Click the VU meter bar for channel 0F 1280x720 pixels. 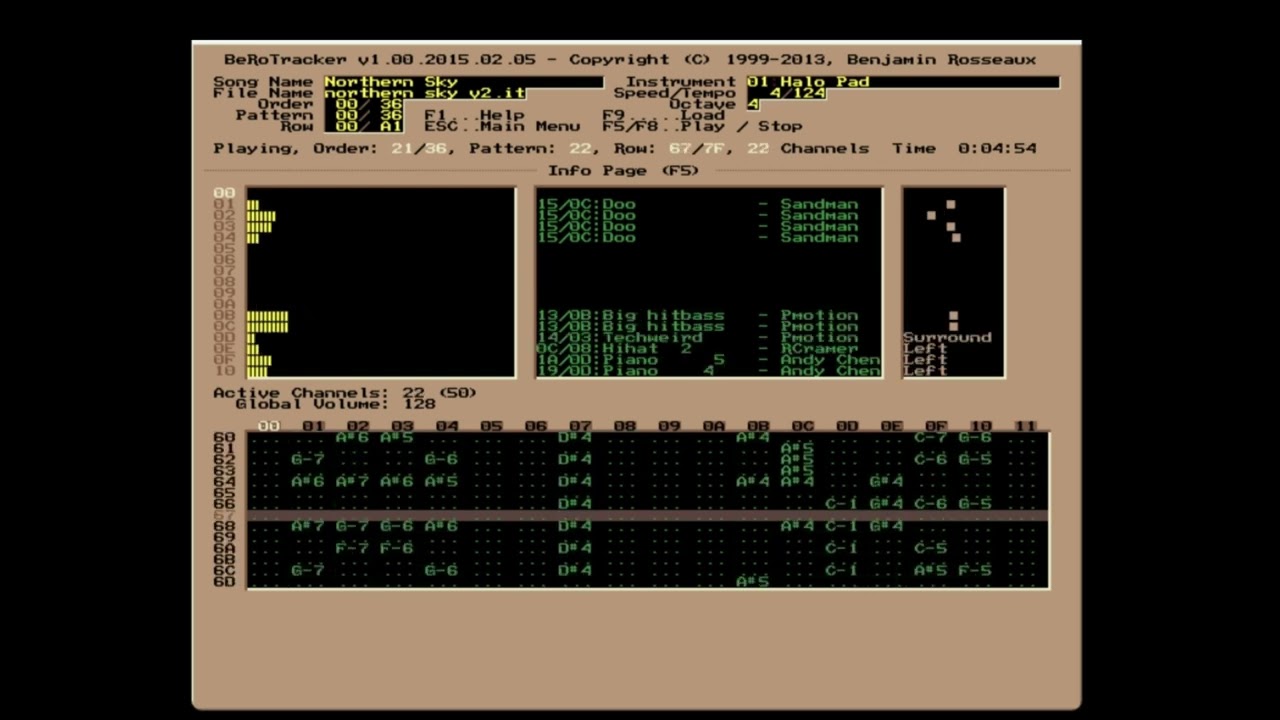coord(259,360)
